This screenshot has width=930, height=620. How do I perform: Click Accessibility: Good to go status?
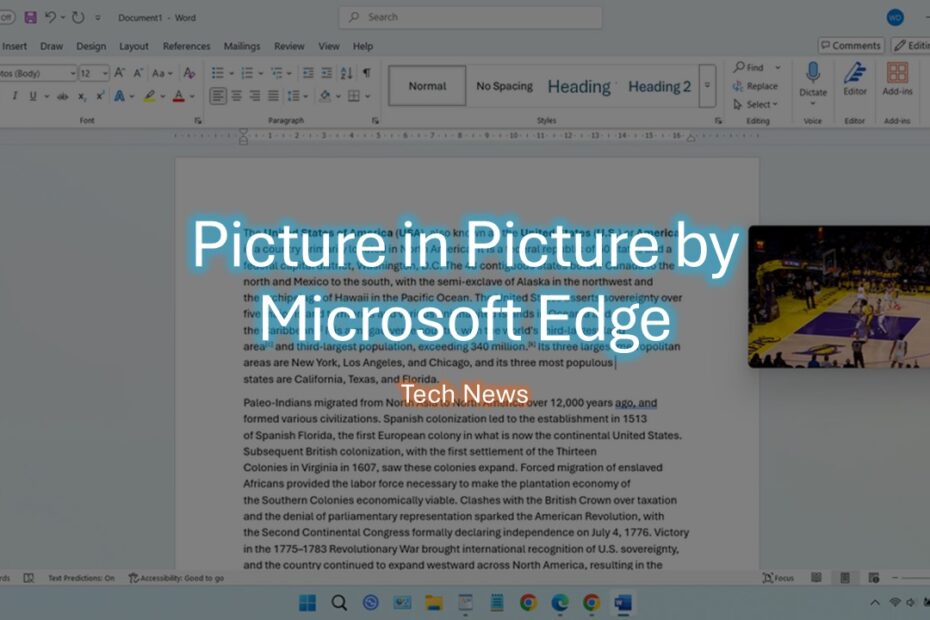point(176,578)
